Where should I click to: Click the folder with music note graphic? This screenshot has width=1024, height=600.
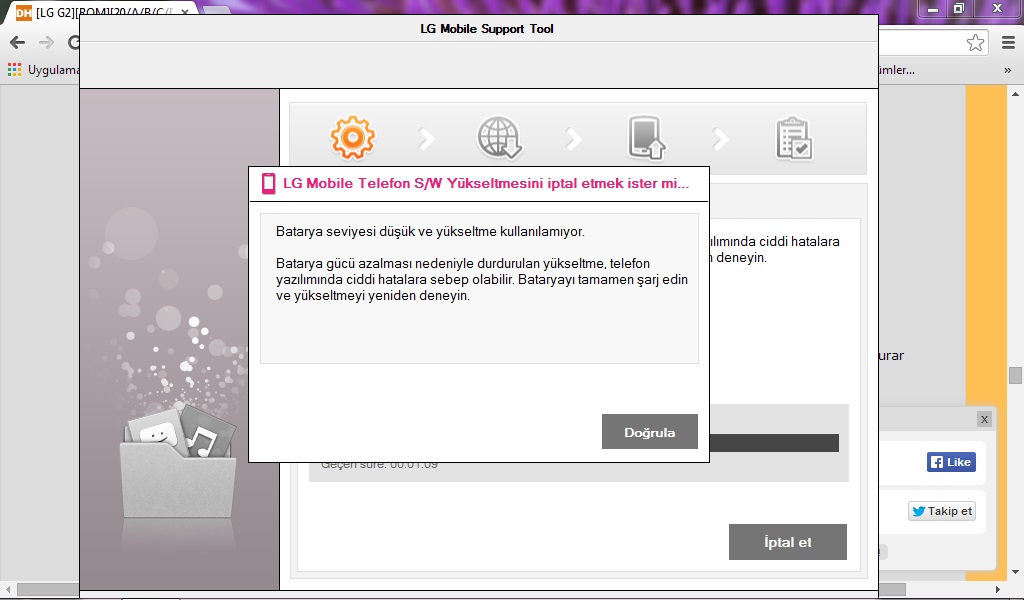178,460
